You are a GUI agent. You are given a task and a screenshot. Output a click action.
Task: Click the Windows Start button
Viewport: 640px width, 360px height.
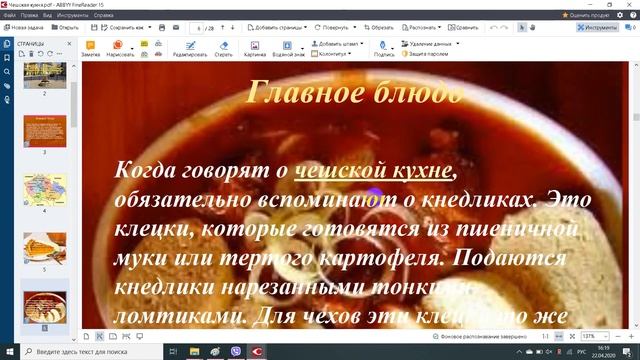click(x=10, y=351)
